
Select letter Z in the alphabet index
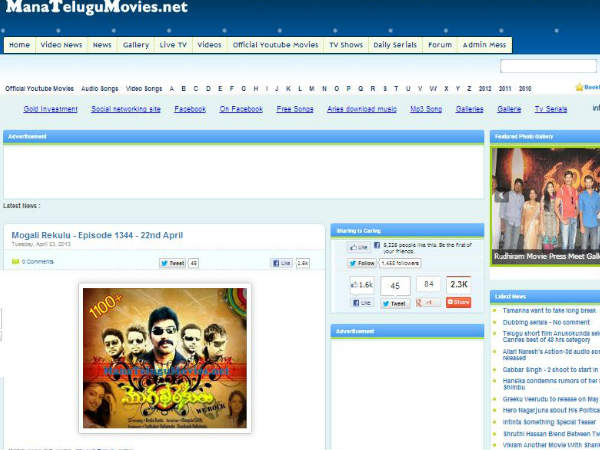[469, 88]
